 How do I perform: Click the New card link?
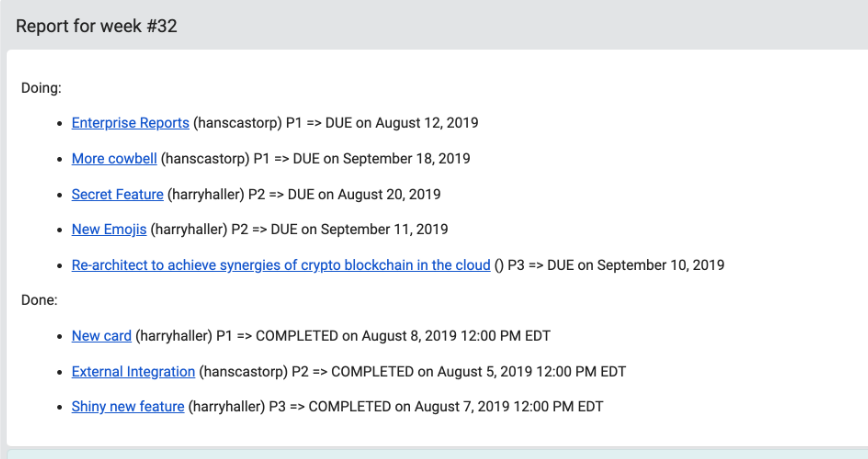click(x=101, y=336)
